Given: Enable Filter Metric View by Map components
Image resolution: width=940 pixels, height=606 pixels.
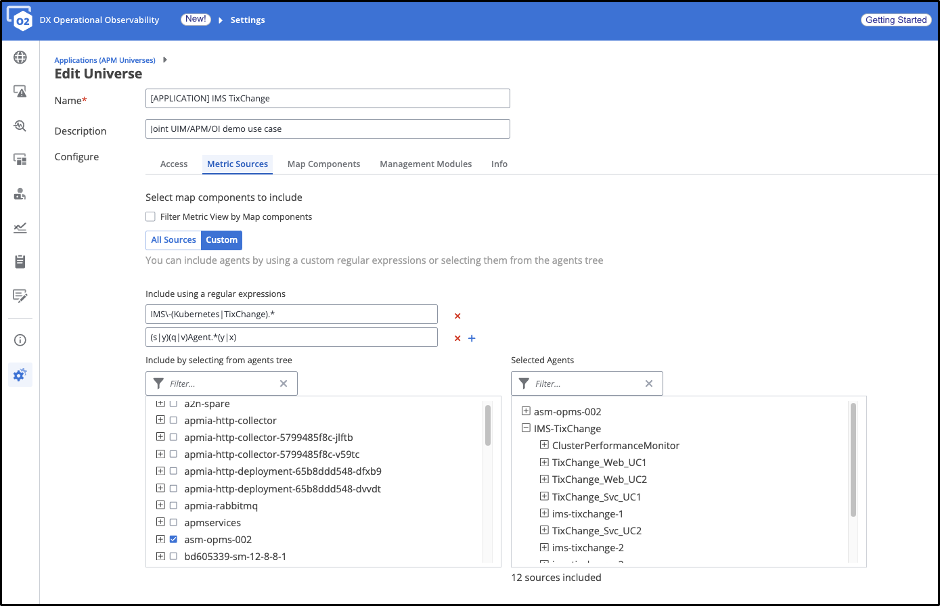Looking at the screenshot, I should tap(150, 216).
